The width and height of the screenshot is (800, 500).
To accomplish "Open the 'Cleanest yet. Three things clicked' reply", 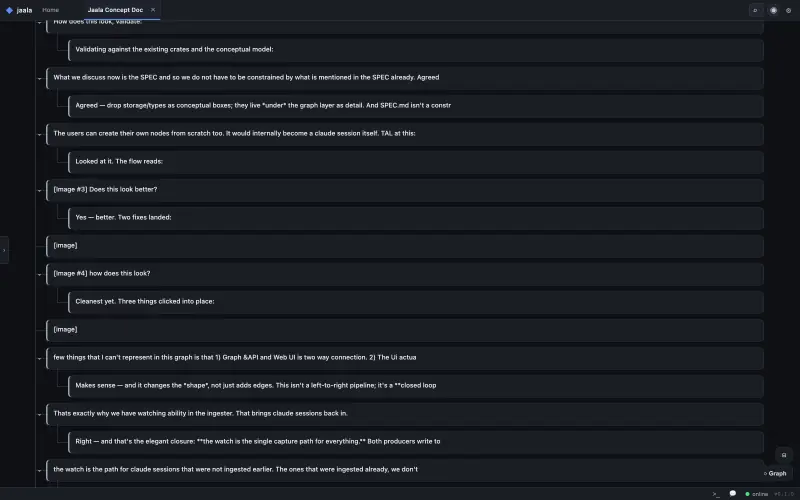I will click(x=416, y=302).
